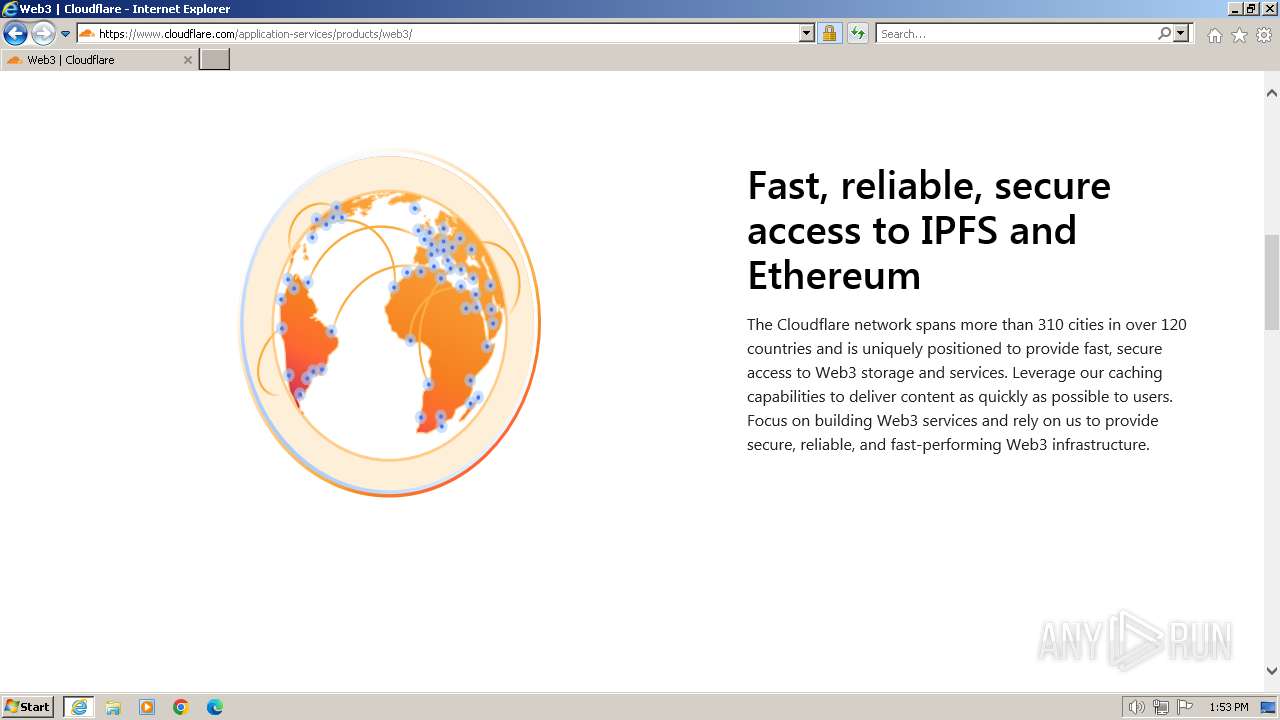Click inside the Search box
The image size is (1280, 720).
tap(1016, 33)
